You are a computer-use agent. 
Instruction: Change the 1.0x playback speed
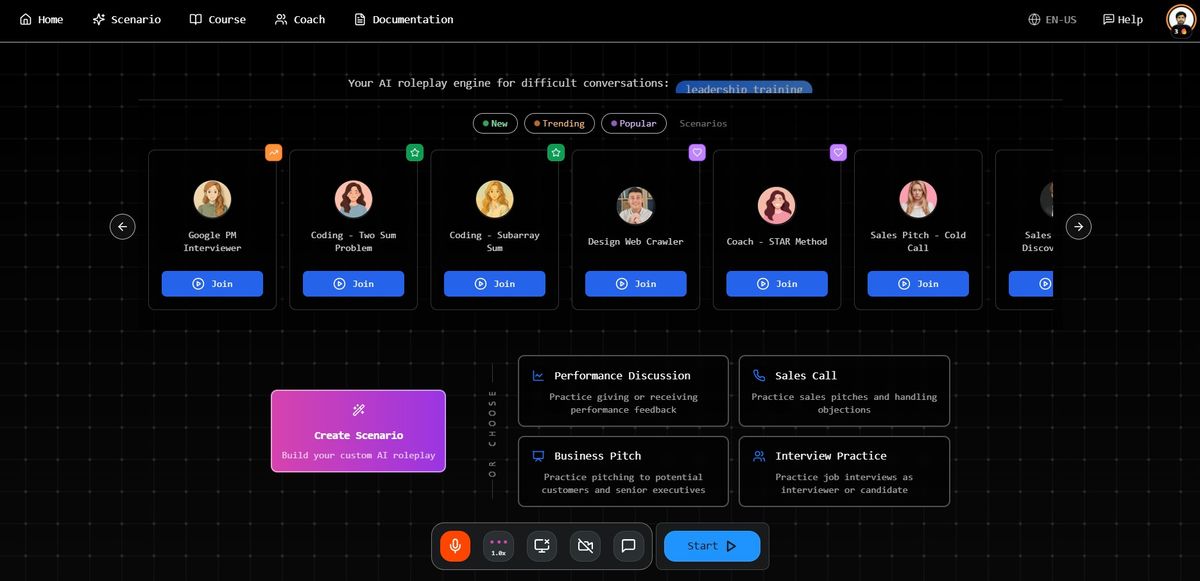[x=498, y=546]
